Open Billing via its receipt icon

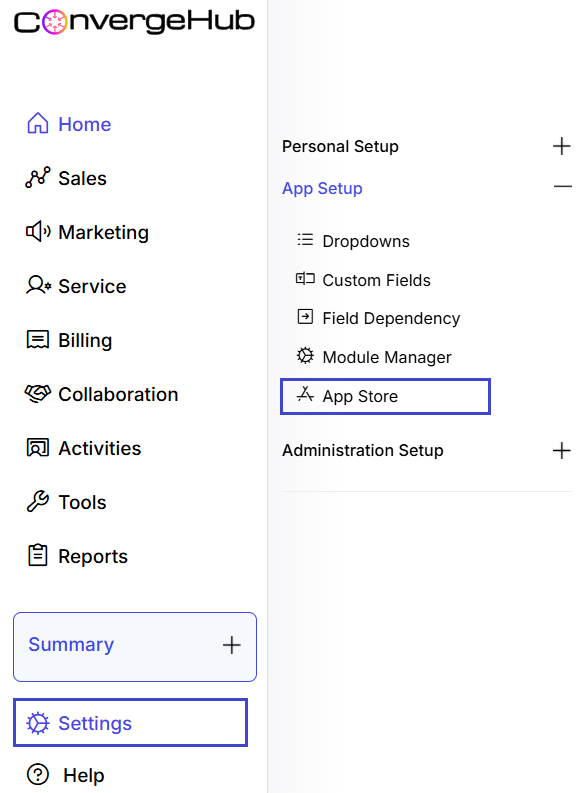[x=37, y=340]
